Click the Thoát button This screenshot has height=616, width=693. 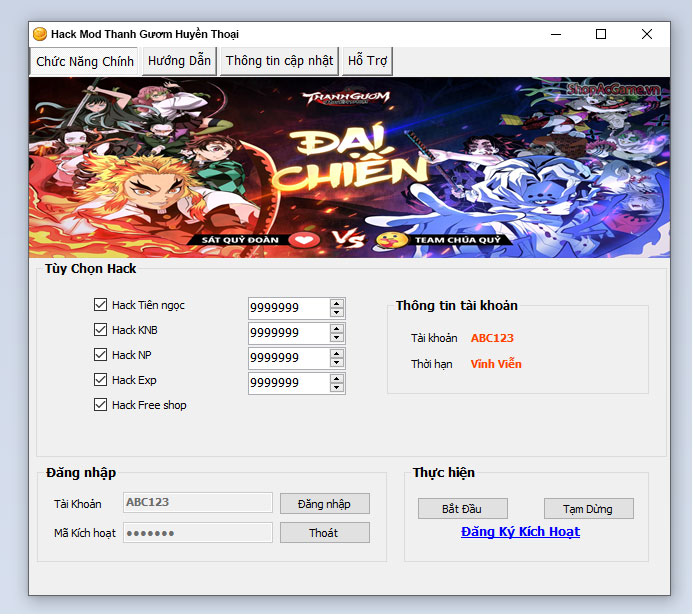pyautogui.click(x=324, y=533)
